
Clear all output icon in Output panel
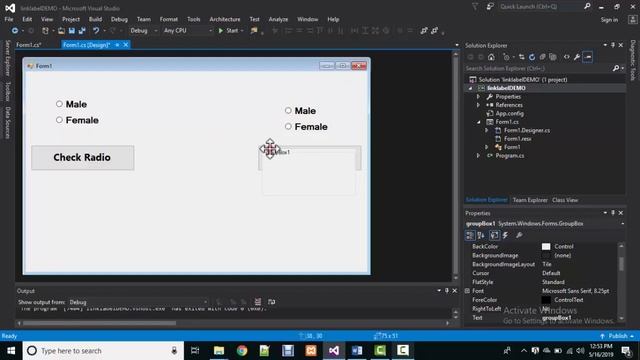pos(258,302)
